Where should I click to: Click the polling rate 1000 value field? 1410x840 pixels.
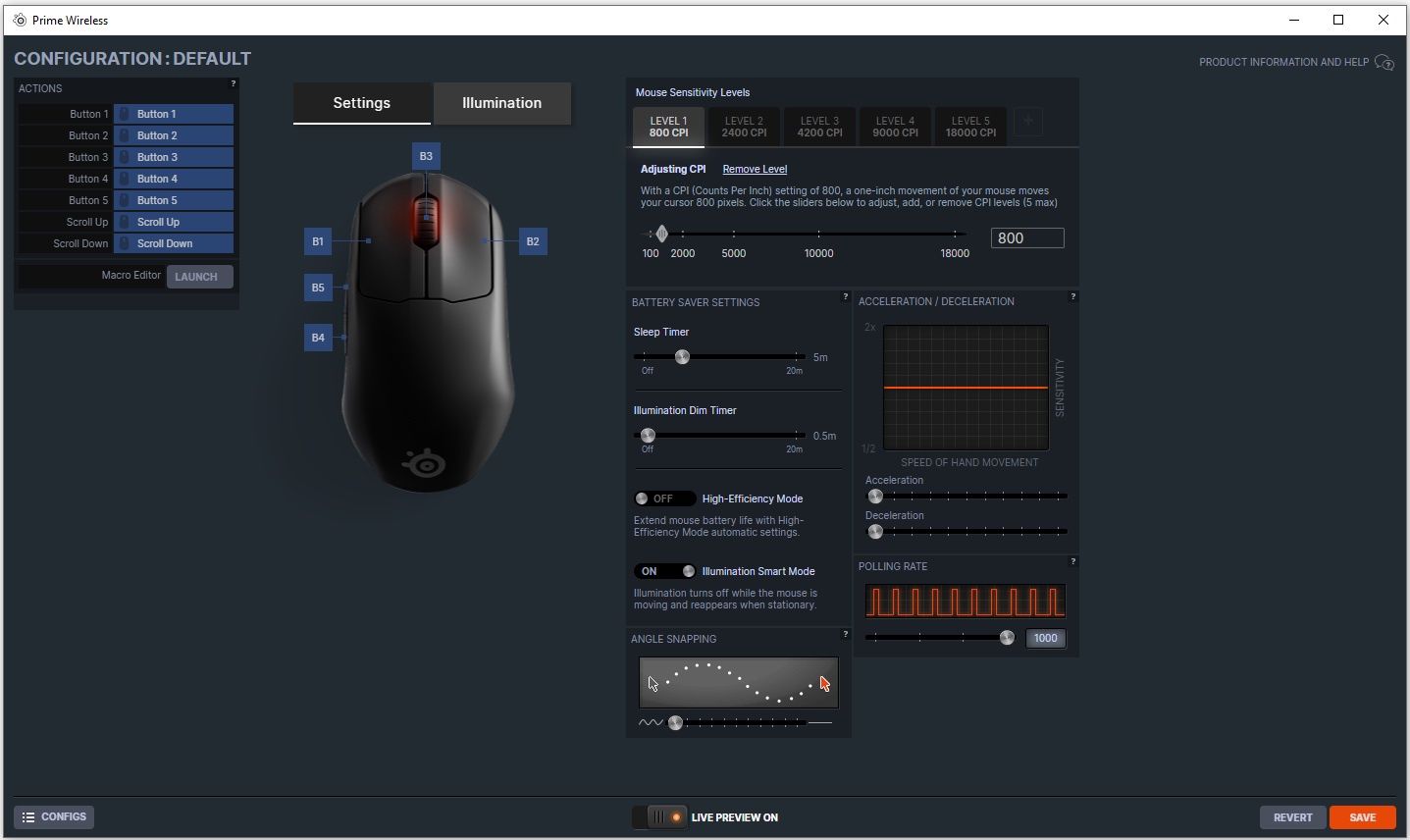pos(1045,638)
